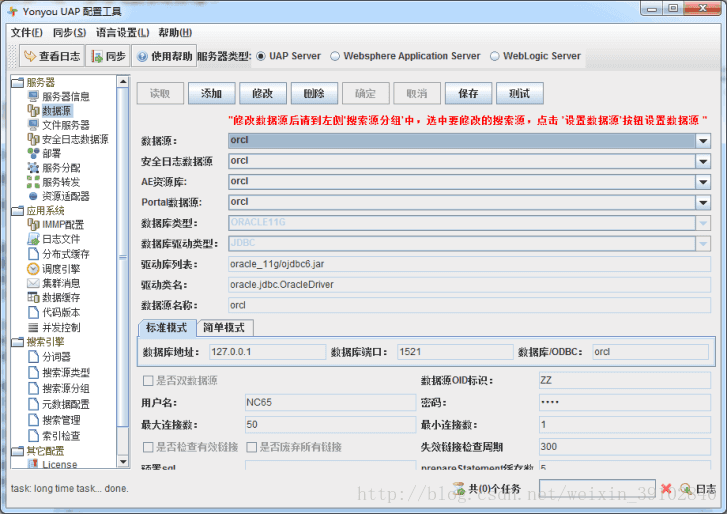This screenshot has width=728, height=514.
Task: Select Websphere Application Server radio button
Action: [335, 56]
